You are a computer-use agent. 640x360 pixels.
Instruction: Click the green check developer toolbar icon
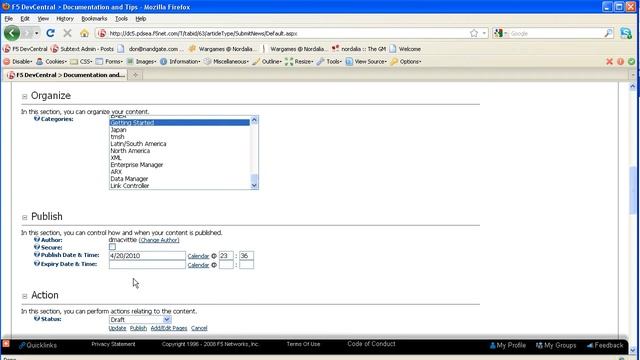tap(631, 62)
